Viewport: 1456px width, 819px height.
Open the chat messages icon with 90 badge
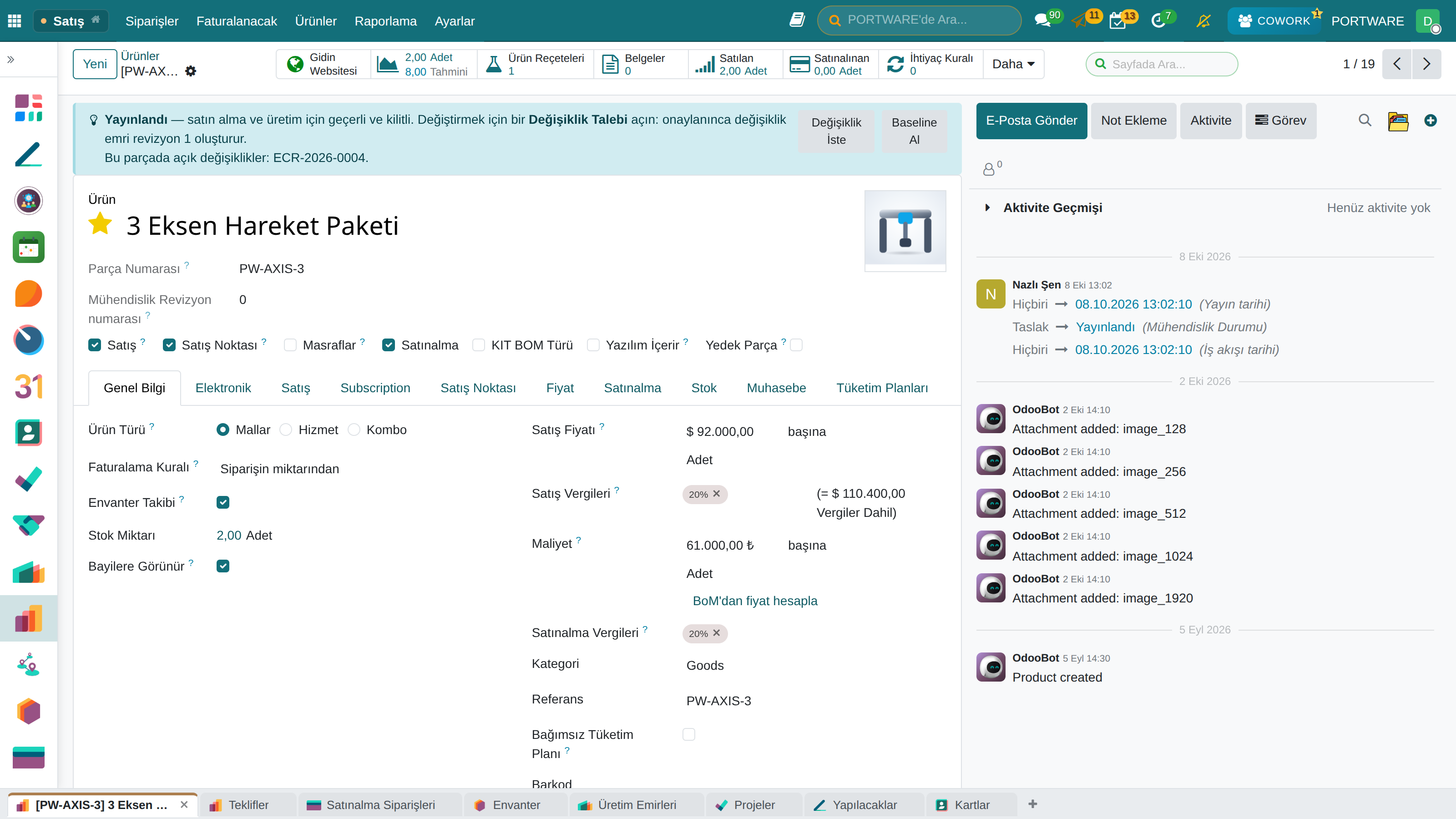[x=1042, y=21]
